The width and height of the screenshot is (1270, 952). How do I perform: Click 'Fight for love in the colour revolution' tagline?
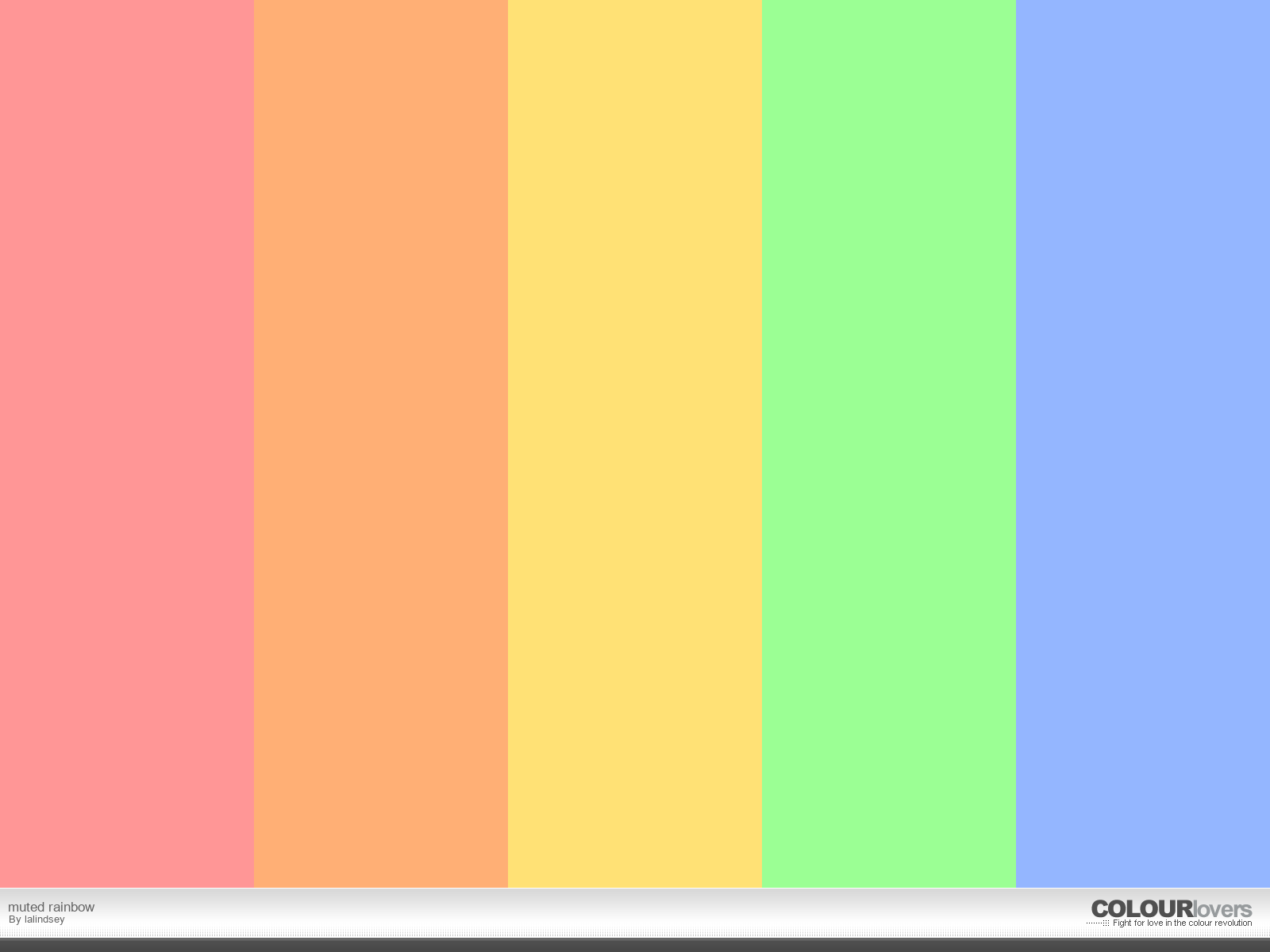click(1182, 923)
